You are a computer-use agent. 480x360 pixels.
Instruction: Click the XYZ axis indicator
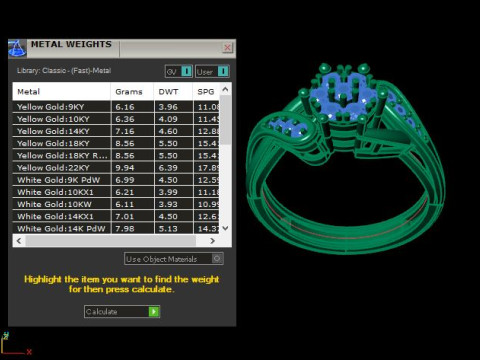[x=16, y=343]
